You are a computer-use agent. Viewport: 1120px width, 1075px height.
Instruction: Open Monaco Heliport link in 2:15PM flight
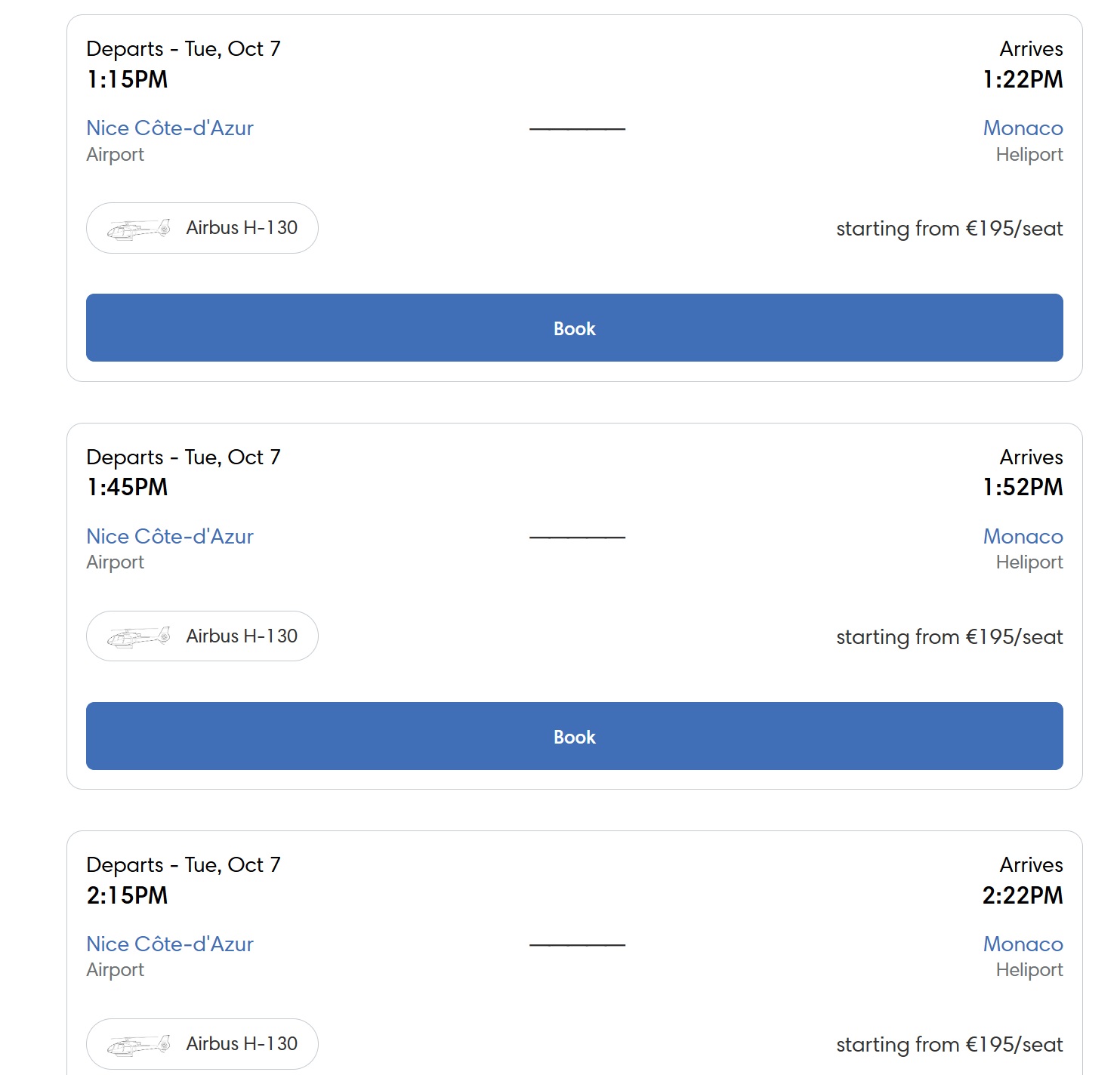1023,944
